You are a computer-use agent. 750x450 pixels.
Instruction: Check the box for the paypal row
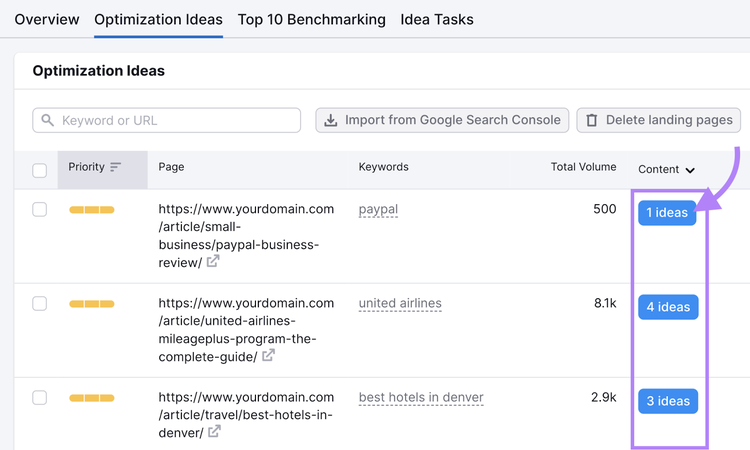pyautogui.click(x=39, y=209)
